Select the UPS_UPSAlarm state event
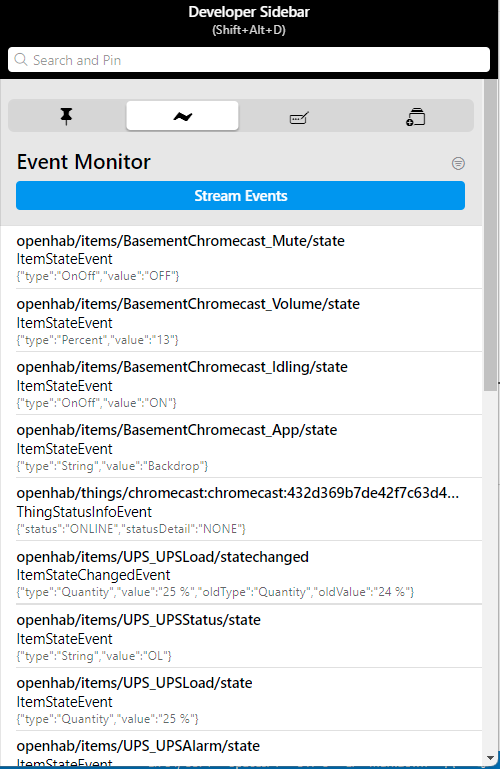Screen dimensions: 500x769 (x=241, y=750)
